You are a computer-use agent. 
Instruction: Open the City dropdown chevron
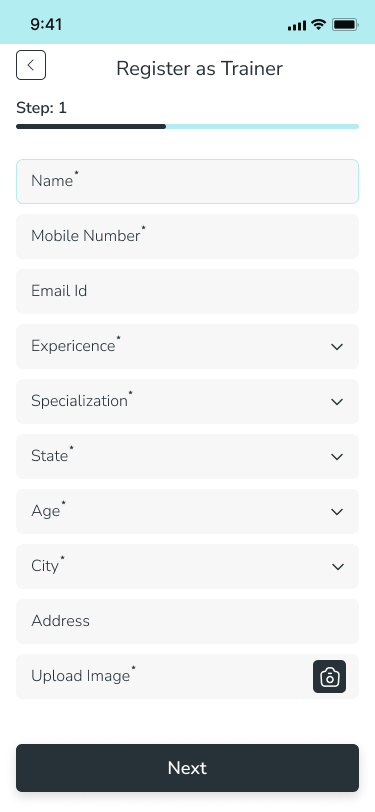pyautogui.click(x=338, y=567)
